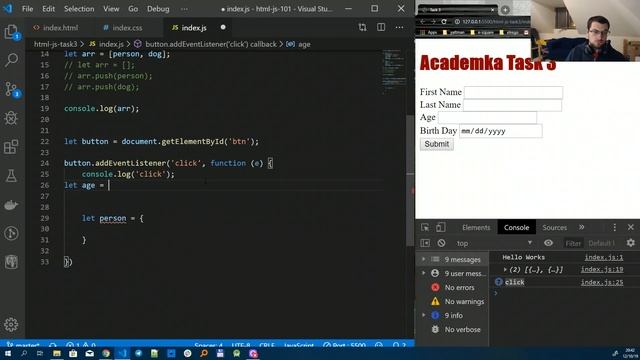This screenshot has height=360, width=640.
Task: Open Microsoft Store from taskbar
Action: coord(73,353)
